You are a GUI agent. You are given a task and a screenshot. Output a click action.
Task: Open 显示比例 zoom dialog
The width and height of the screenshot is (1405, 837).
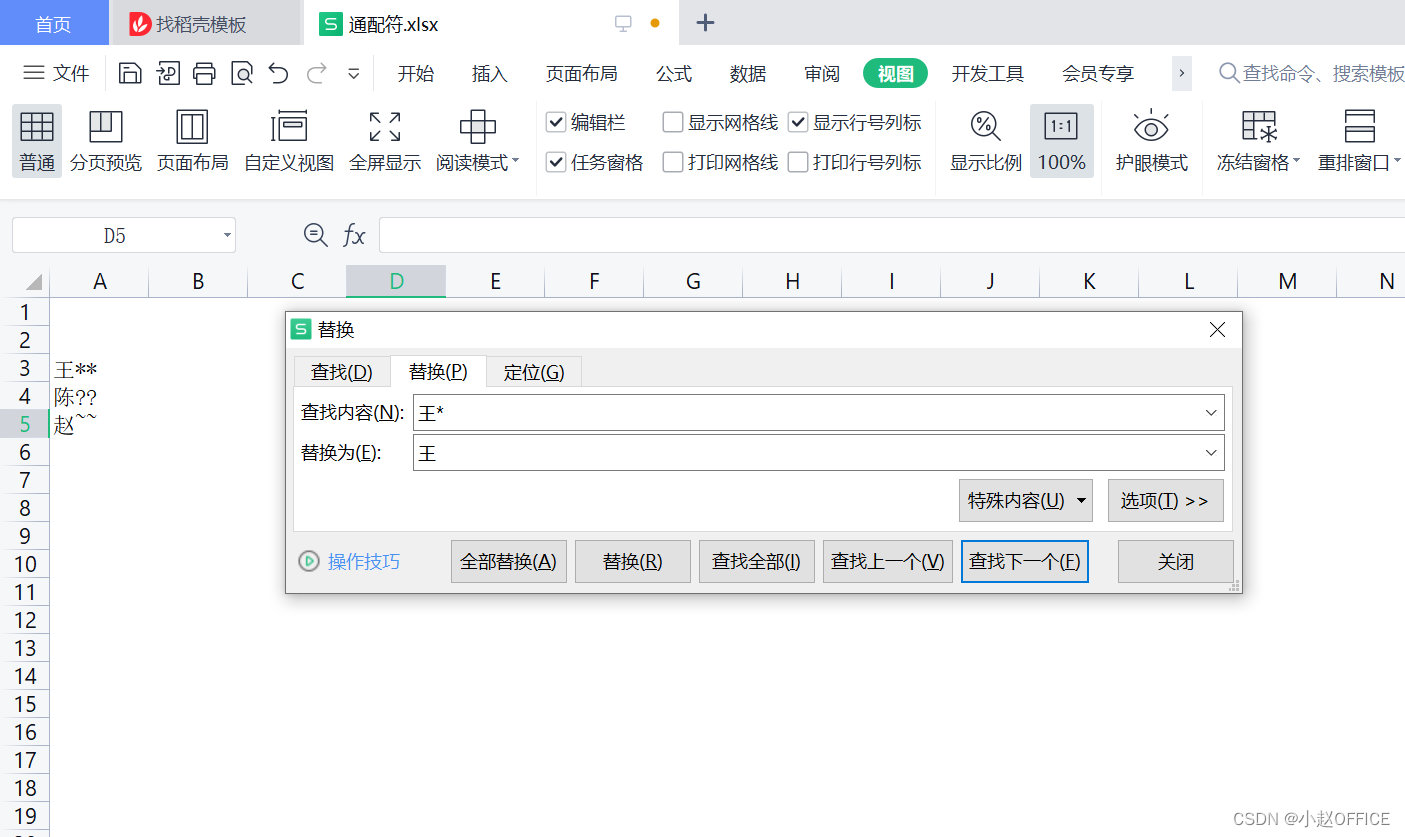tap(985, 127)
